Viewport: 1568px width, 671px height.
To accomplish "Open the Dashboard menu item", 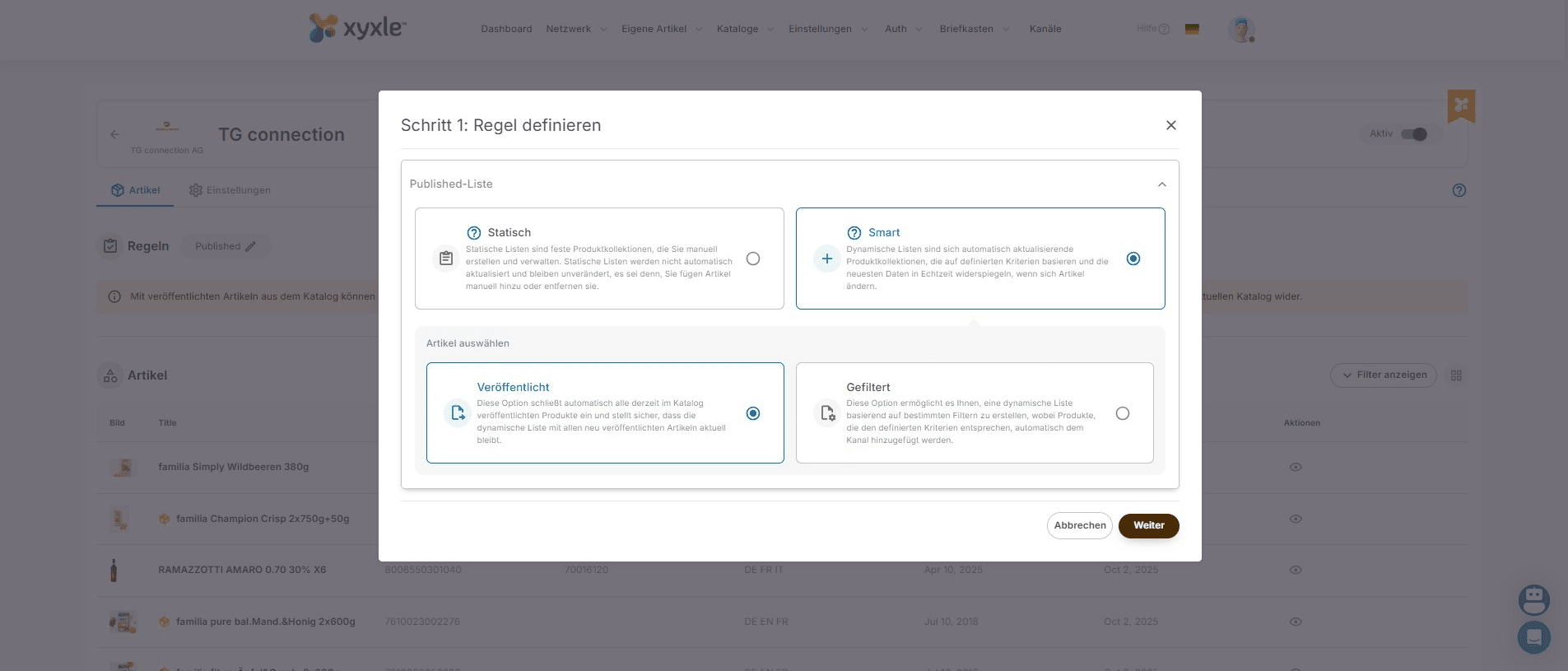I will [506, 29].
